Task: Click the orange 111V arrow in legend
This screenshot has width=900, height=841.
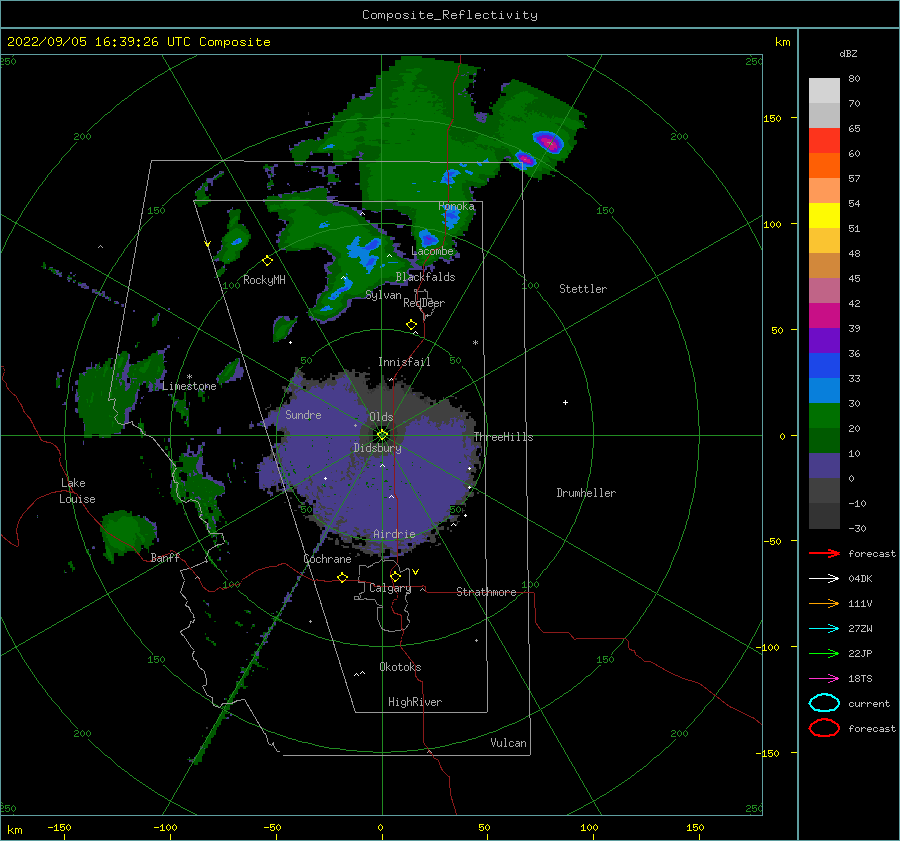Action: tap(824, 603)
